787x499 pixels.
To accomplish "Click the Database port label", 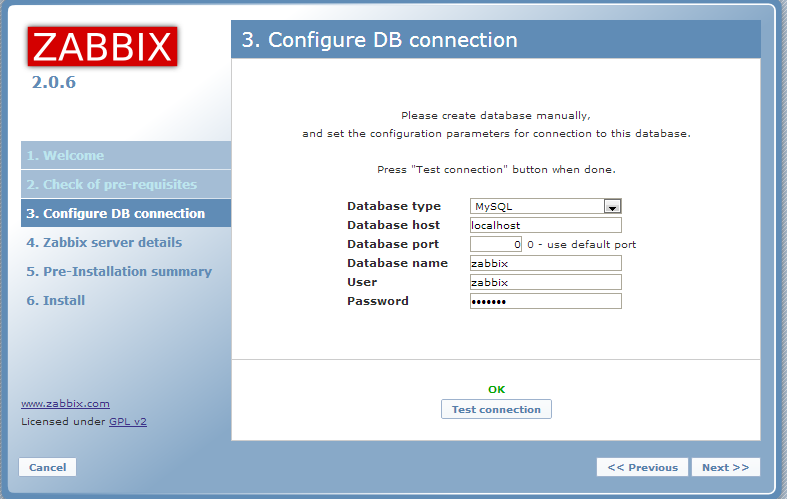I will (393, 244).
